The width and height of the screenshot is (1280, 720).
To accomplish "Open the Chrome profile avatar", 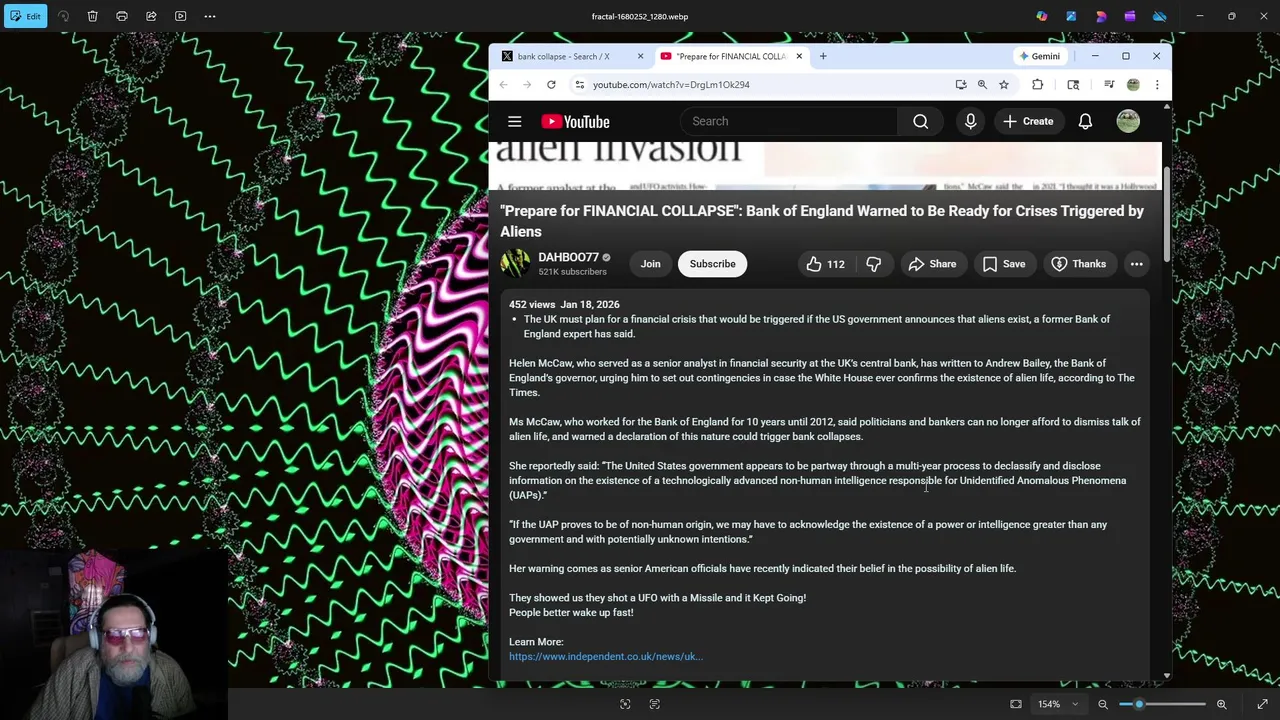I will (x=1133, y=85).
